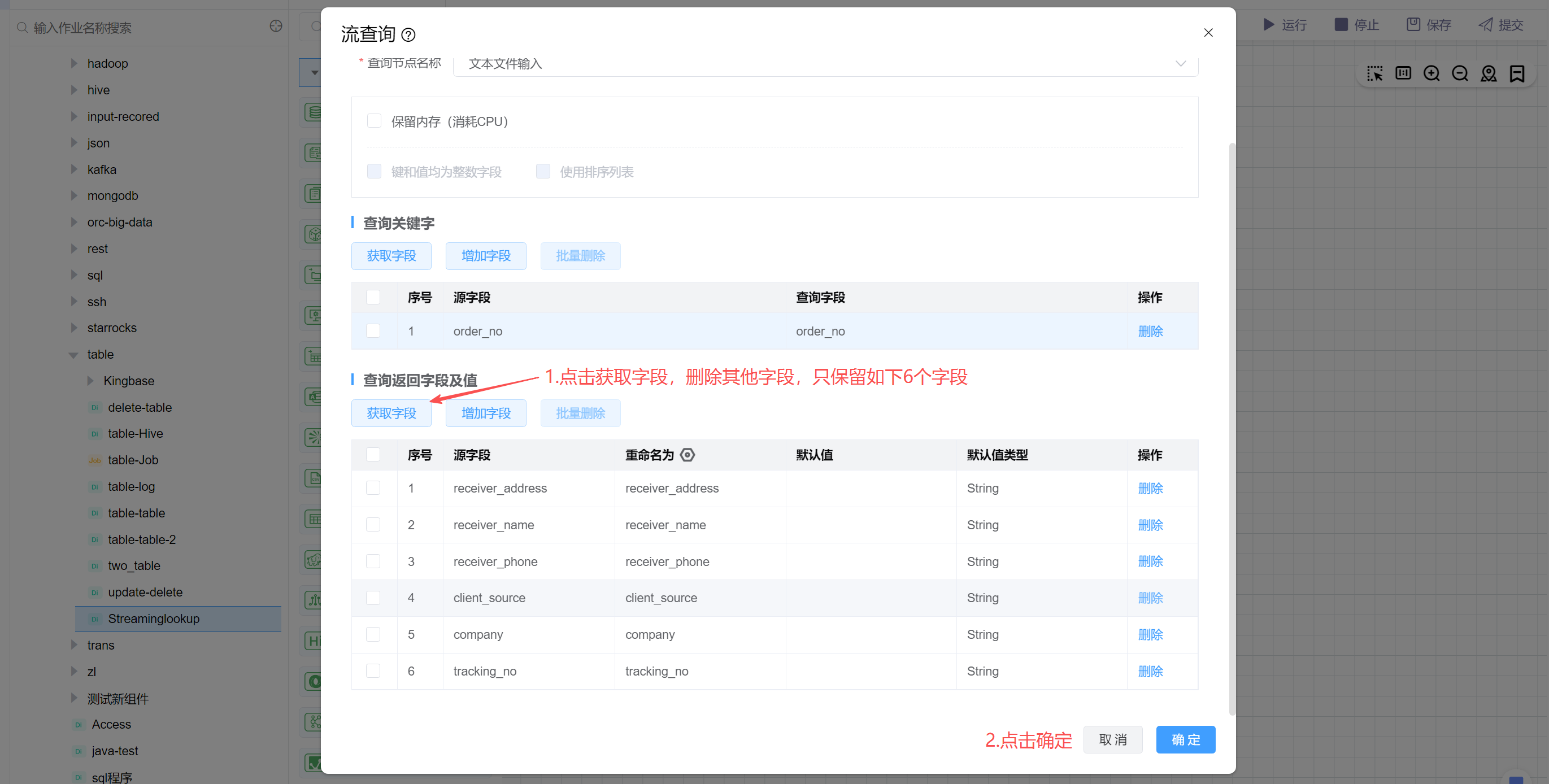Click 获取字段 under 查询返回字段及值
This screenshot has width=1549, height=784.
391,413
